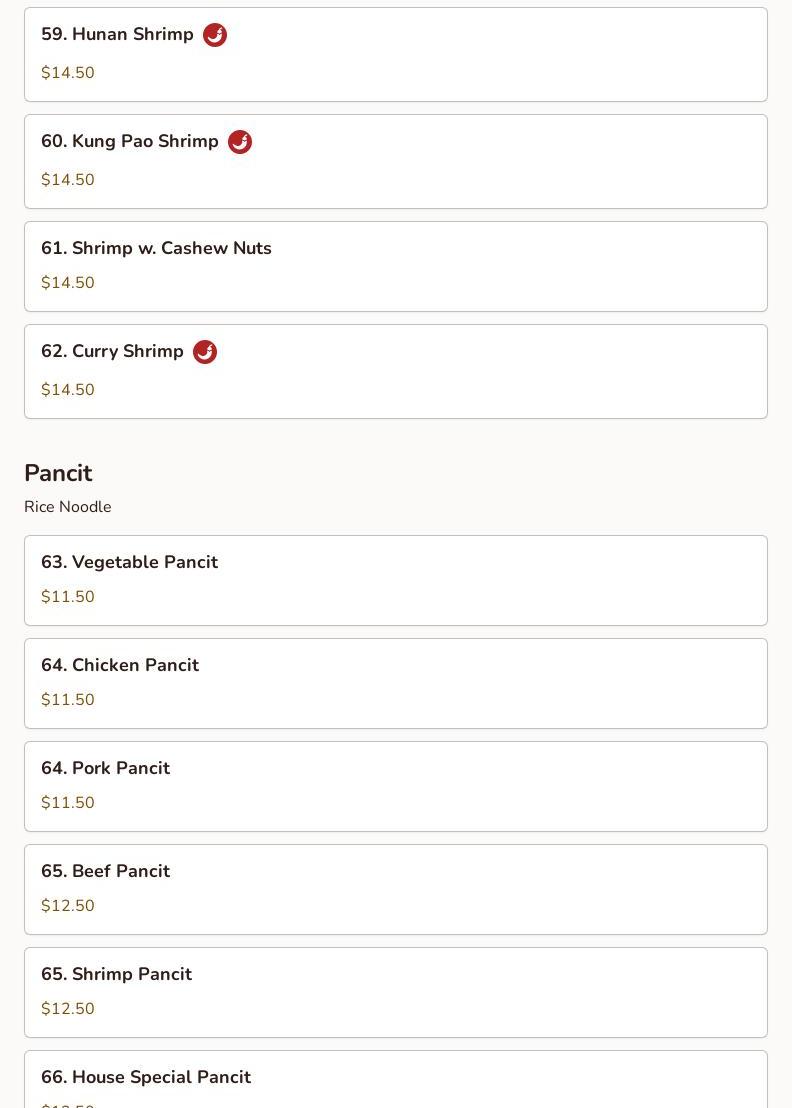Choose the Pork Pancit menu item

click(x=105, y=768)
